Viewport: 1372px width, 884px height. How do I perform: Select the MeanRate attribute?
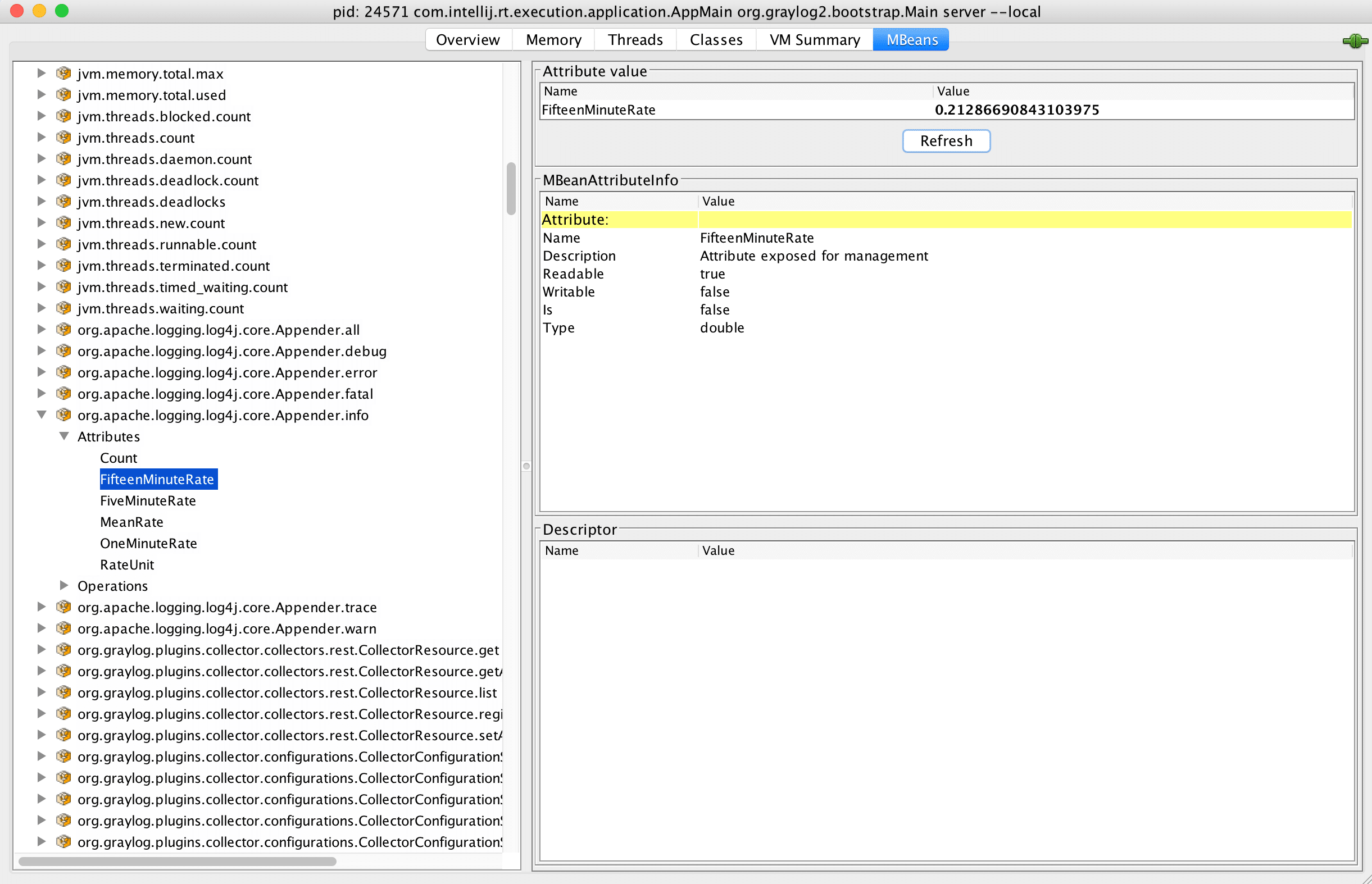click(x=131, y=522)
